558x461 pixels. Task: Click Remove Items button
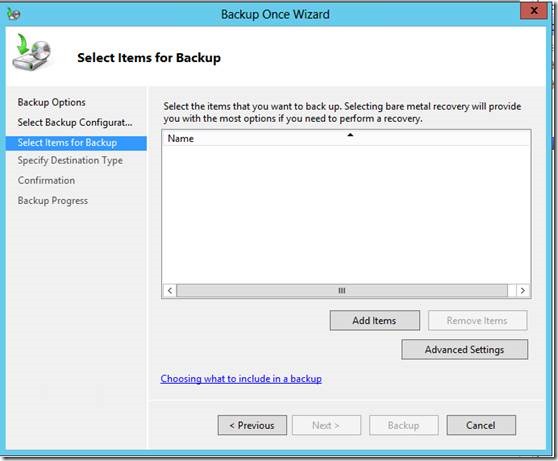click(x=477, y=320)
